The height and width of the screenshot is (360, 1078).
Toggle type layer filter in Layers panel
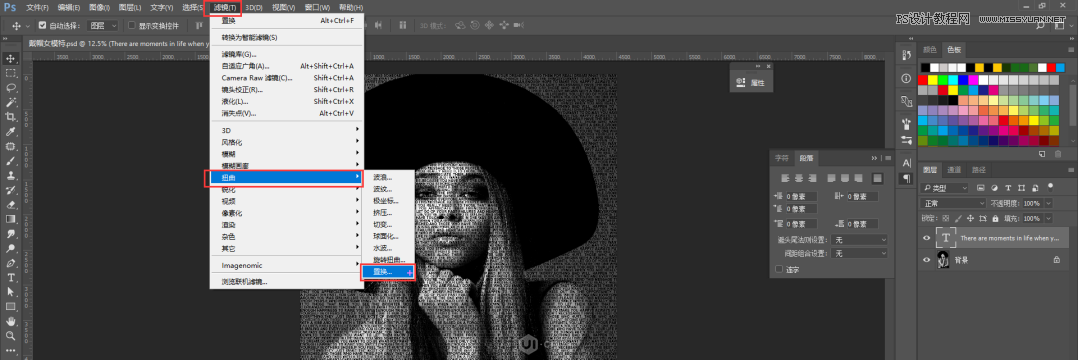(1007, 188)
